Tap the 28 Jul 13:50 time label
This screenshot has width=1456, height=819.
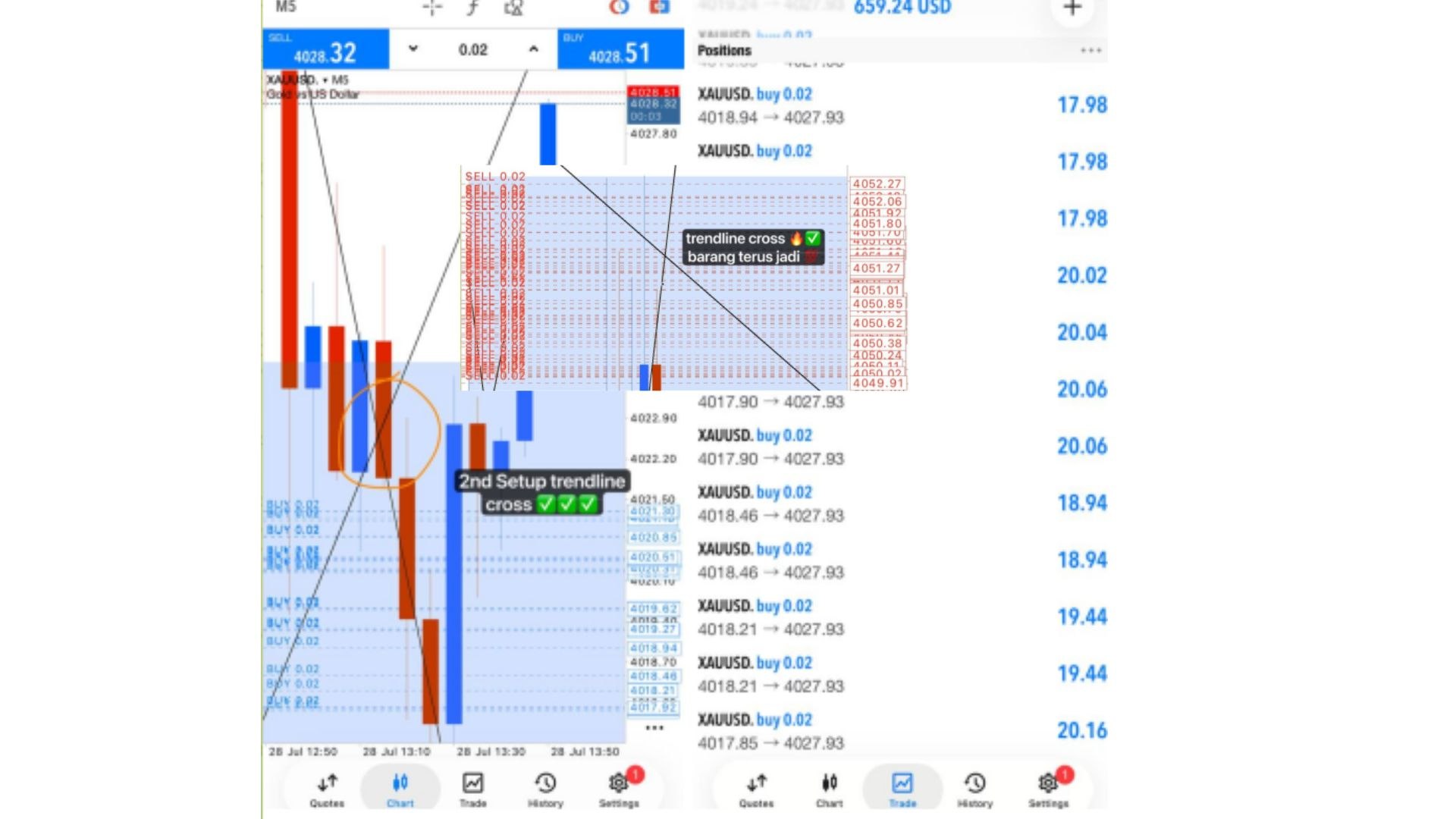pyautogui.click(x=585, y=752)
